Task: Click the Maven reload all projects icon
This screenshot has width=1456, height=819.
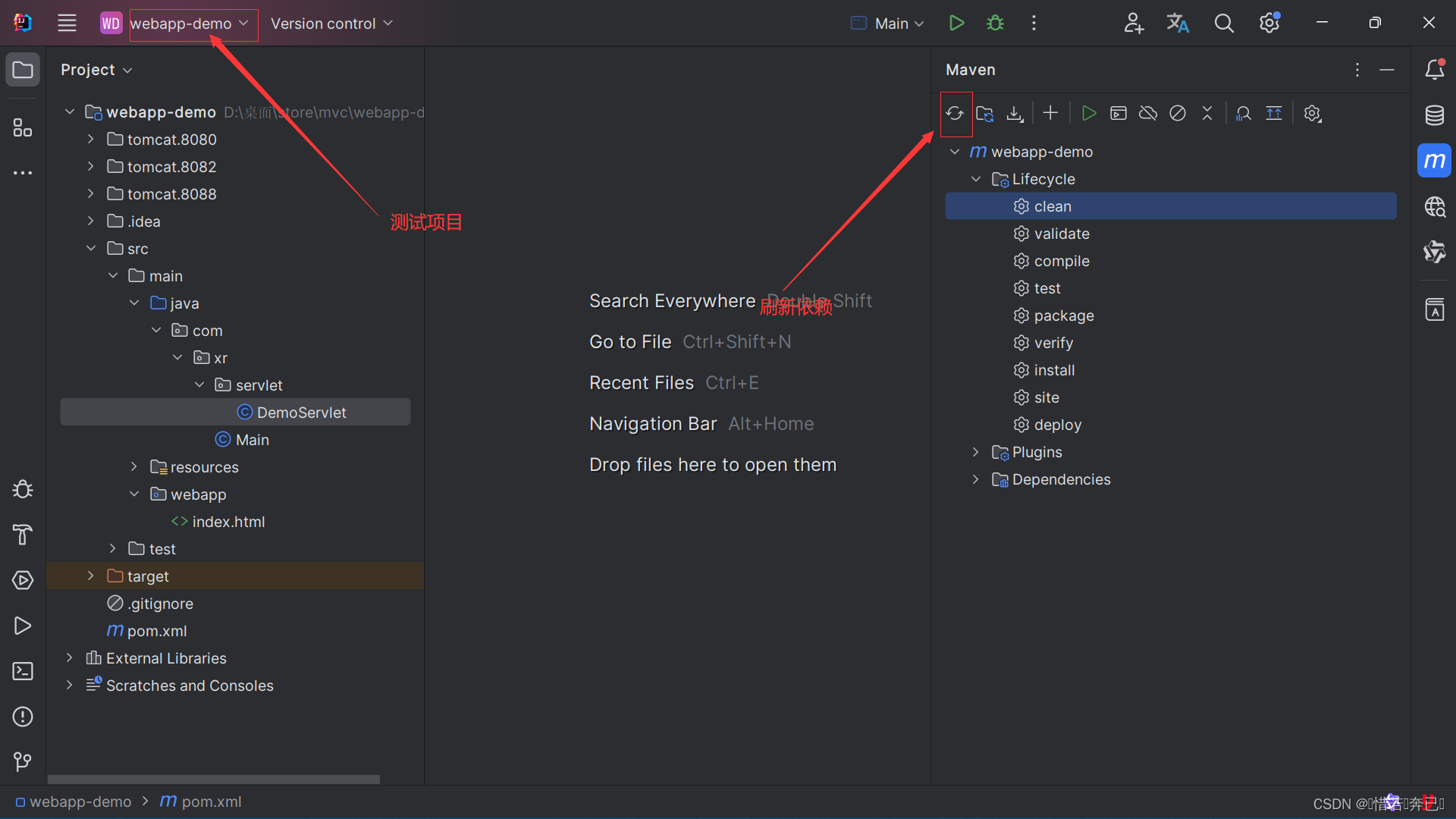Action: pyautogui.click(x=955, y=114)
